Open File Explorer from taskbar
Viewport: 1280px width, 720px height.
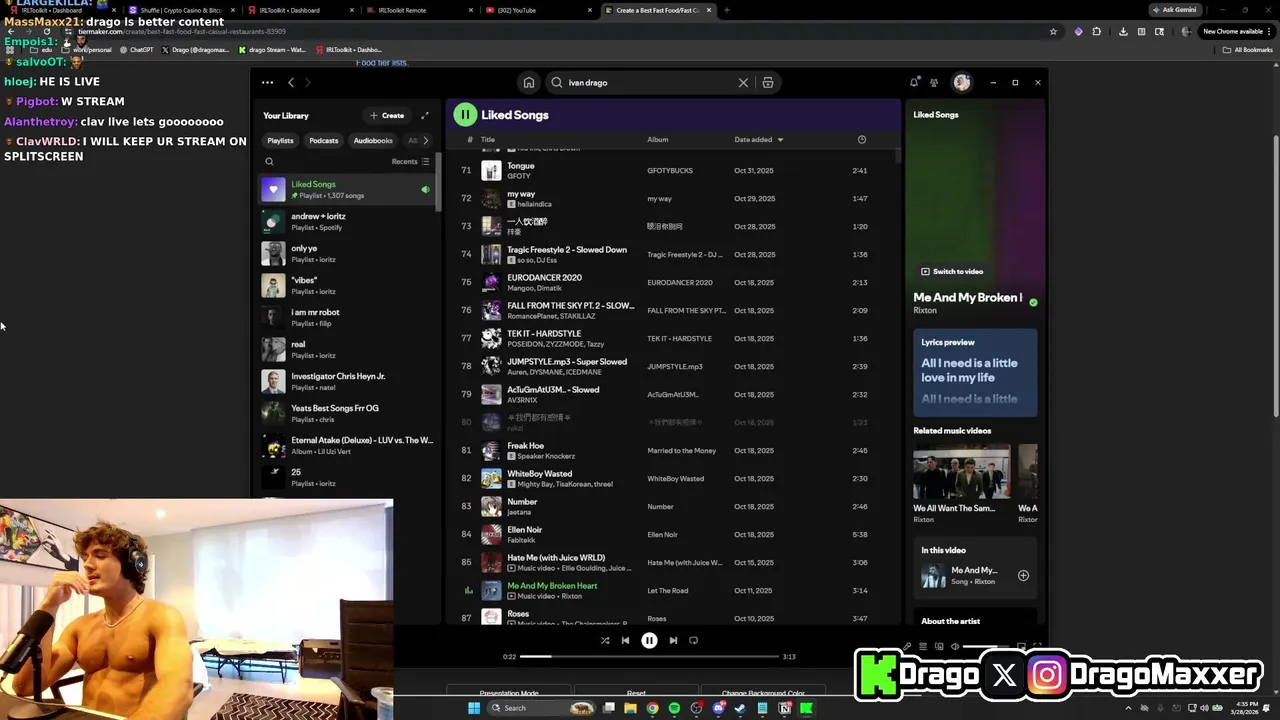[x=630, y=708]
